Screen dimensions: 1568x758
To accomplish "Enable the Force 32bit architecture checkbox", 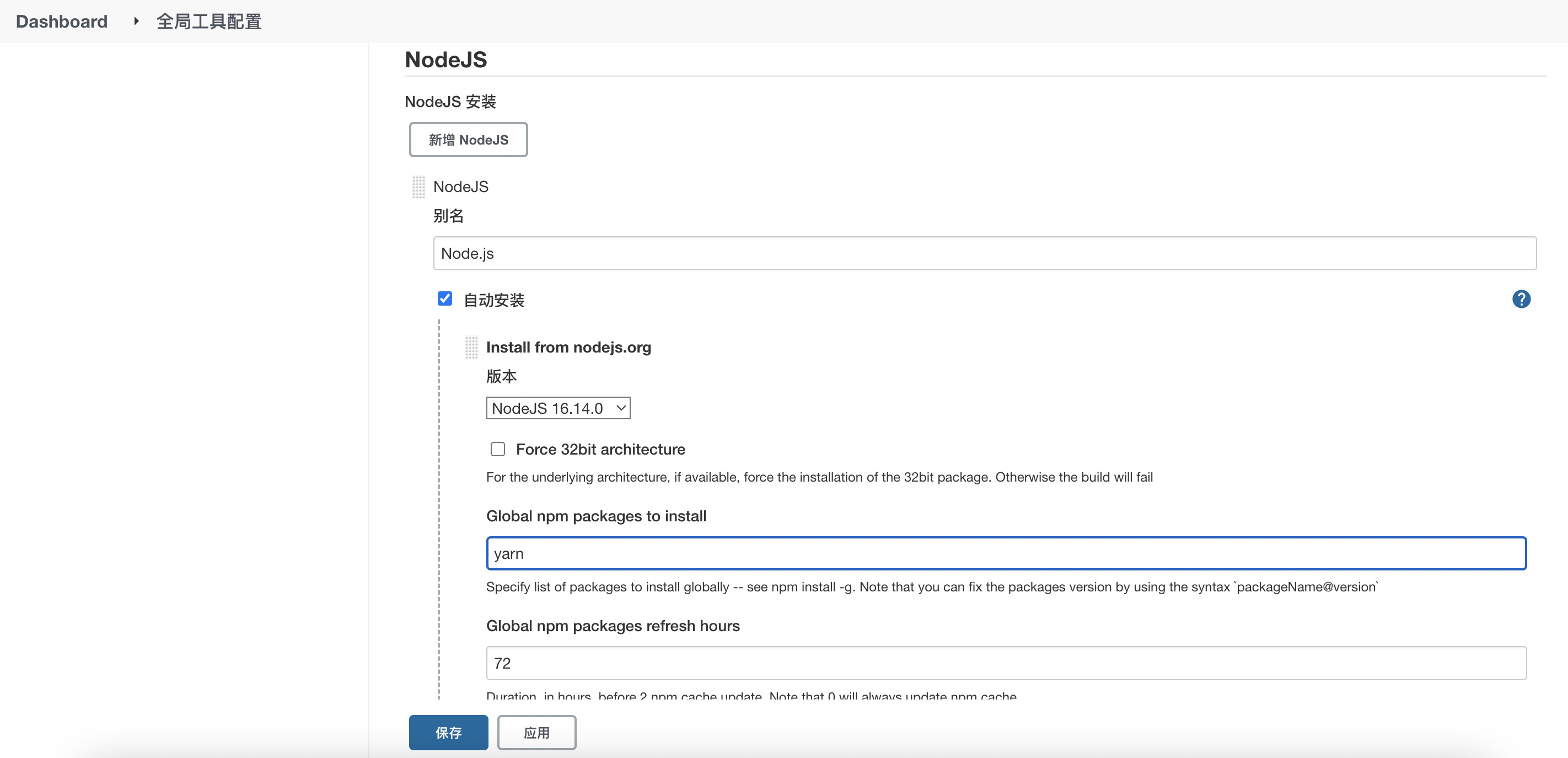I will click(x=498, y=449).
